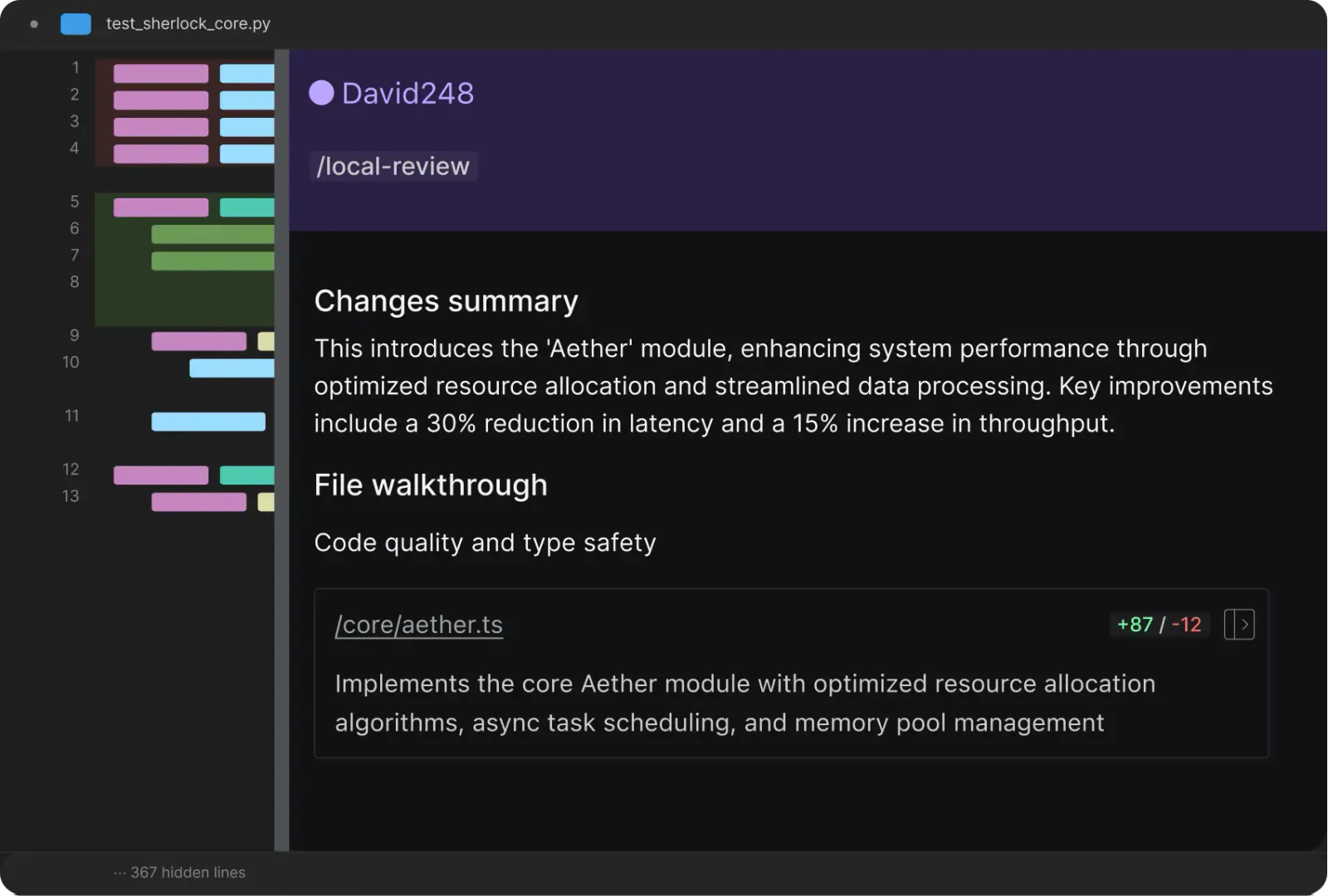Click the vertical scrollbar beside the code
Viewport: 1328px width, 896px height.
(281, 448)
